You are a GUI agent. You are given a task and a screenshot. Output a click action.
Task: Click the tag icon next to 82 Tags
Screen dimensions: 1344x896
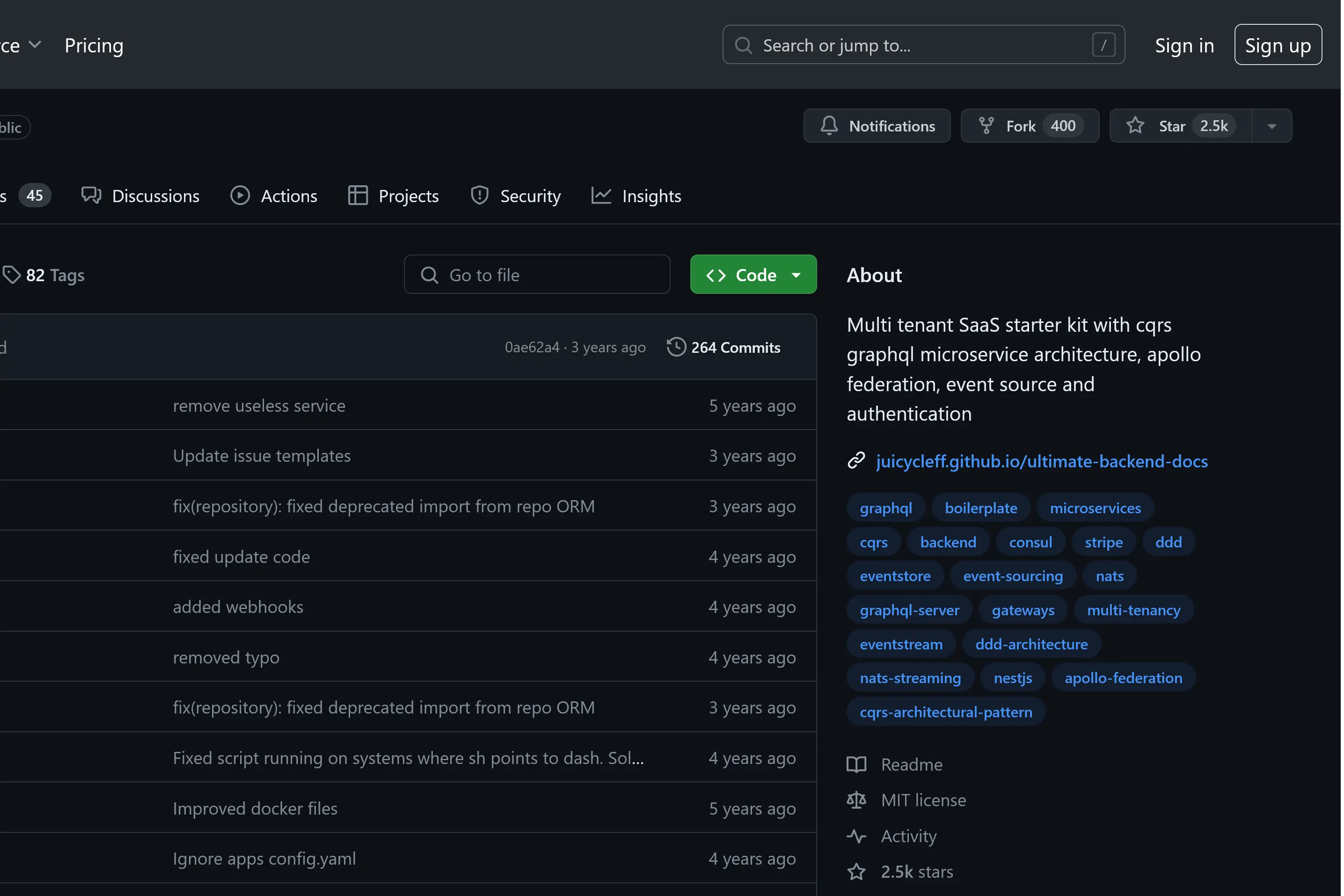click(x=11, y=275)
